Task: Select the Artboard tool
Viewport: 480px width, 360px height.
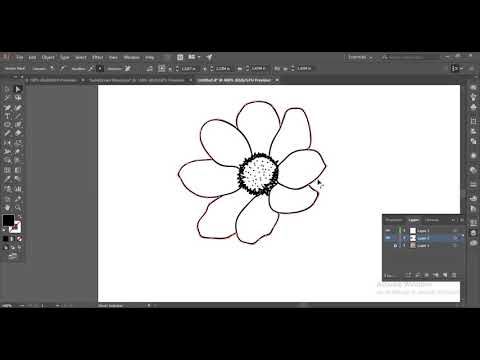Action: tap(7, 199)
